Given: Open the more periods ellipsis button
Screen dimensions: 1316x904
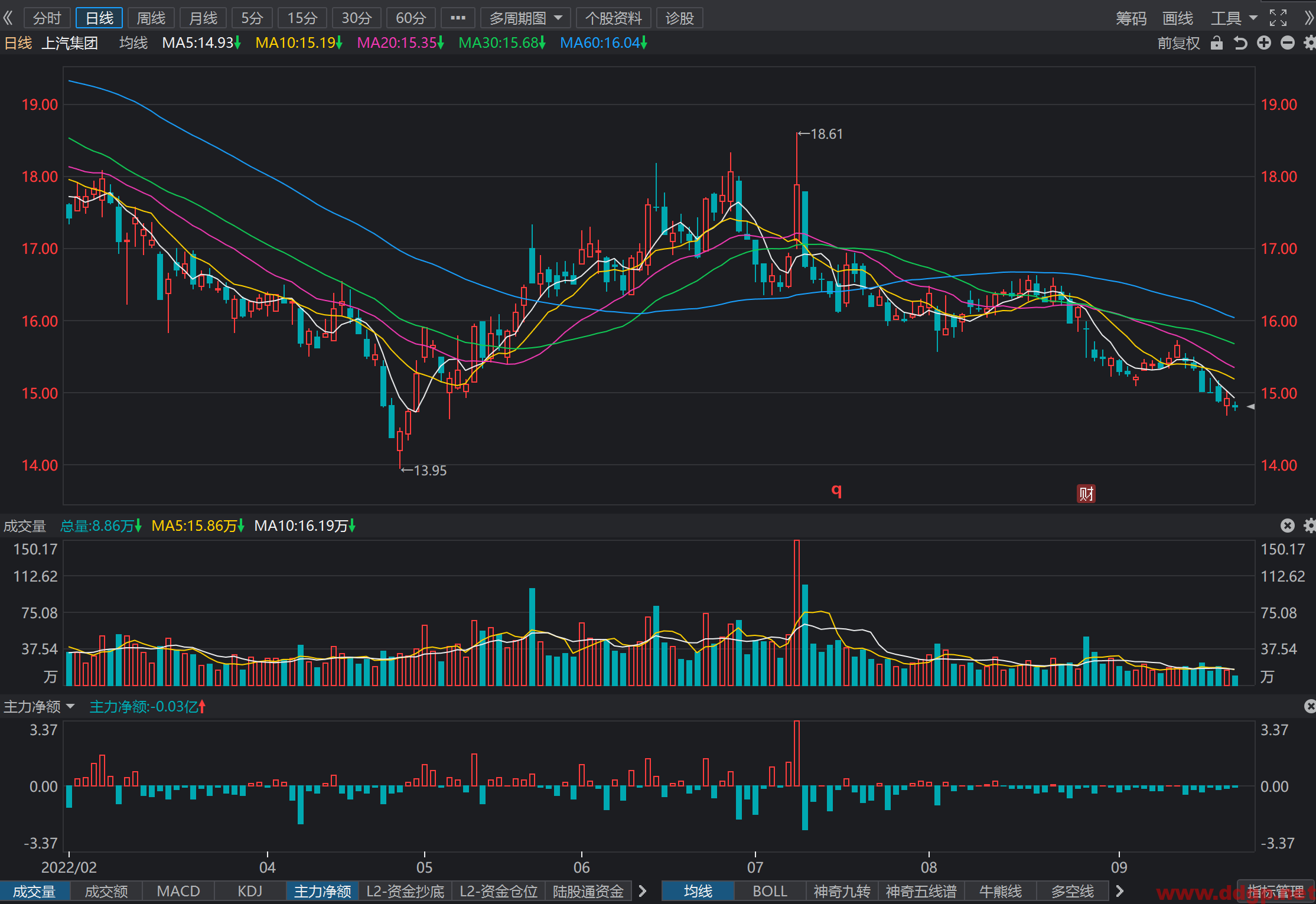Looking at the screenshot, I should [x=458, y=18].
